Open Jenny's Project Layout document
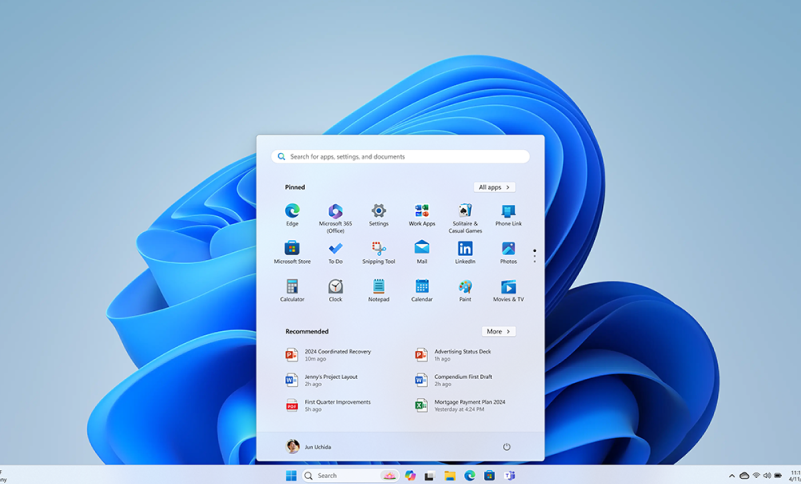Viewport: 801px width, 484px height. pos(329,380)
